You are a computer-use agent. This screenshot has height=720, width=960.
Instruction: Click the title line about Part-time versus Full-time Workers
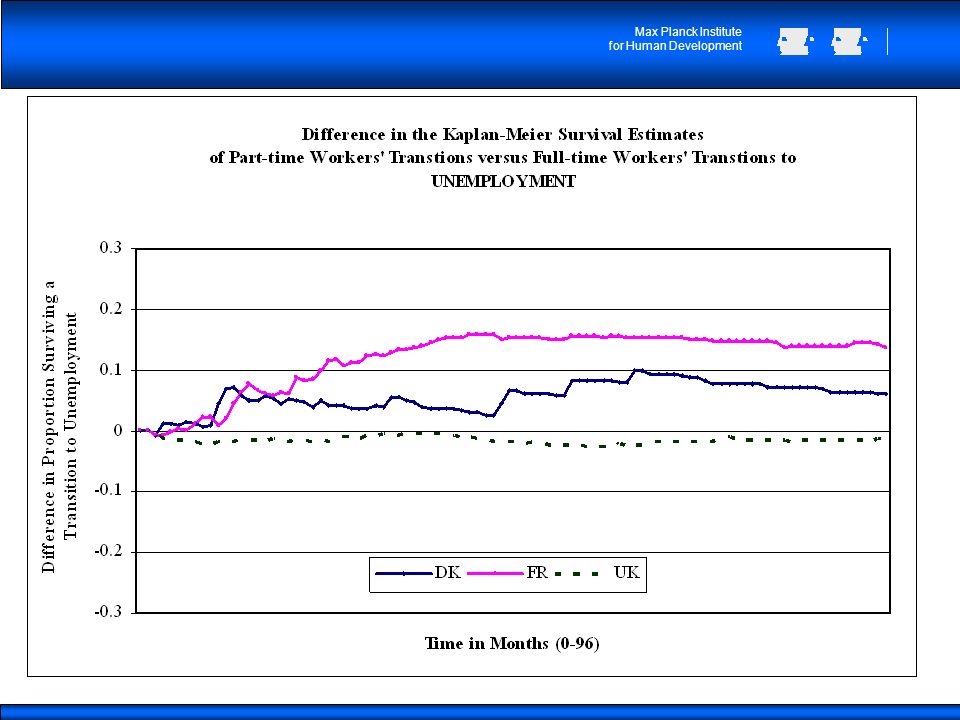point(503,157)
